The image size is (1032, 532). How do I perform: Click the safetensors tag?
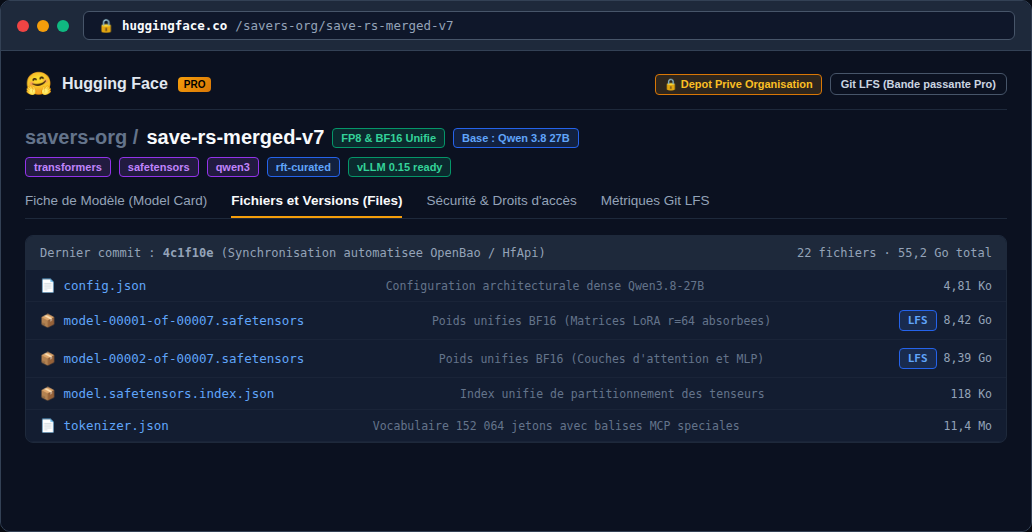pos(159,167)
